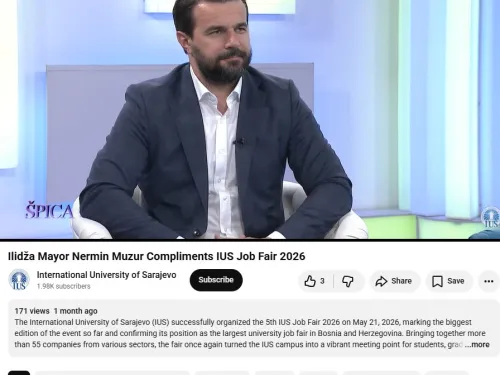Screen dimensions: 500x375
Task: Click the Save label text
Action: tap(456, 281)
